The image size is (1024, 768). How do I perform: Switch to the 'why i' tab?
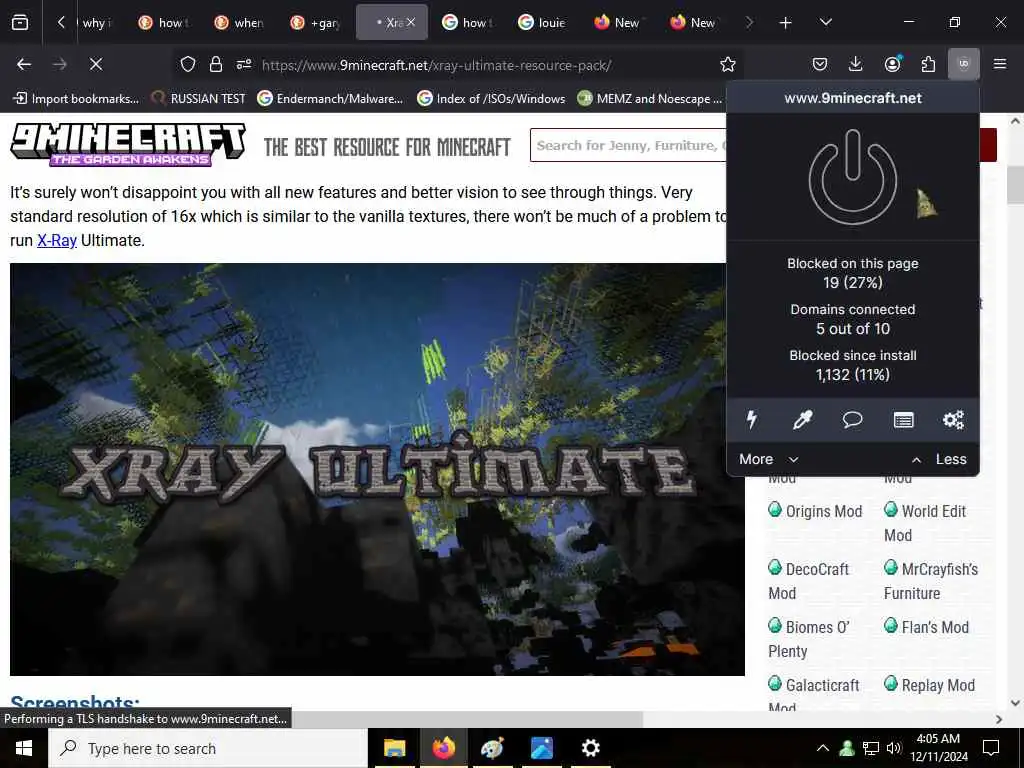95,22
